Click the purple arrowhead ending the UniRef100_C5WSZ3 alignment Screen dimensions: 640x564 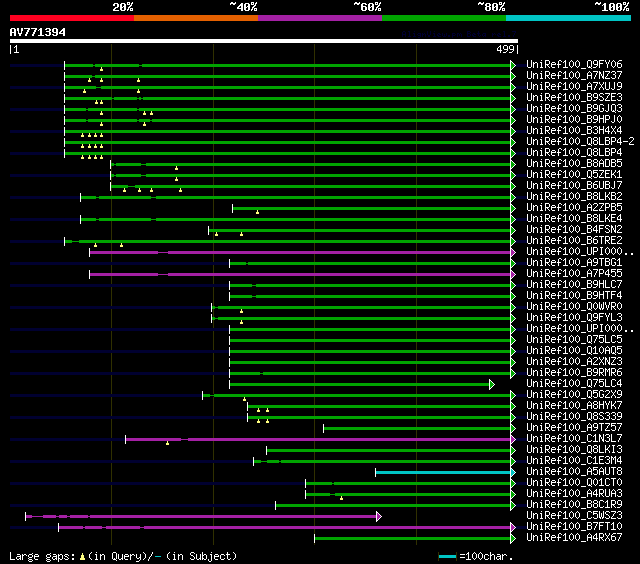379,517
